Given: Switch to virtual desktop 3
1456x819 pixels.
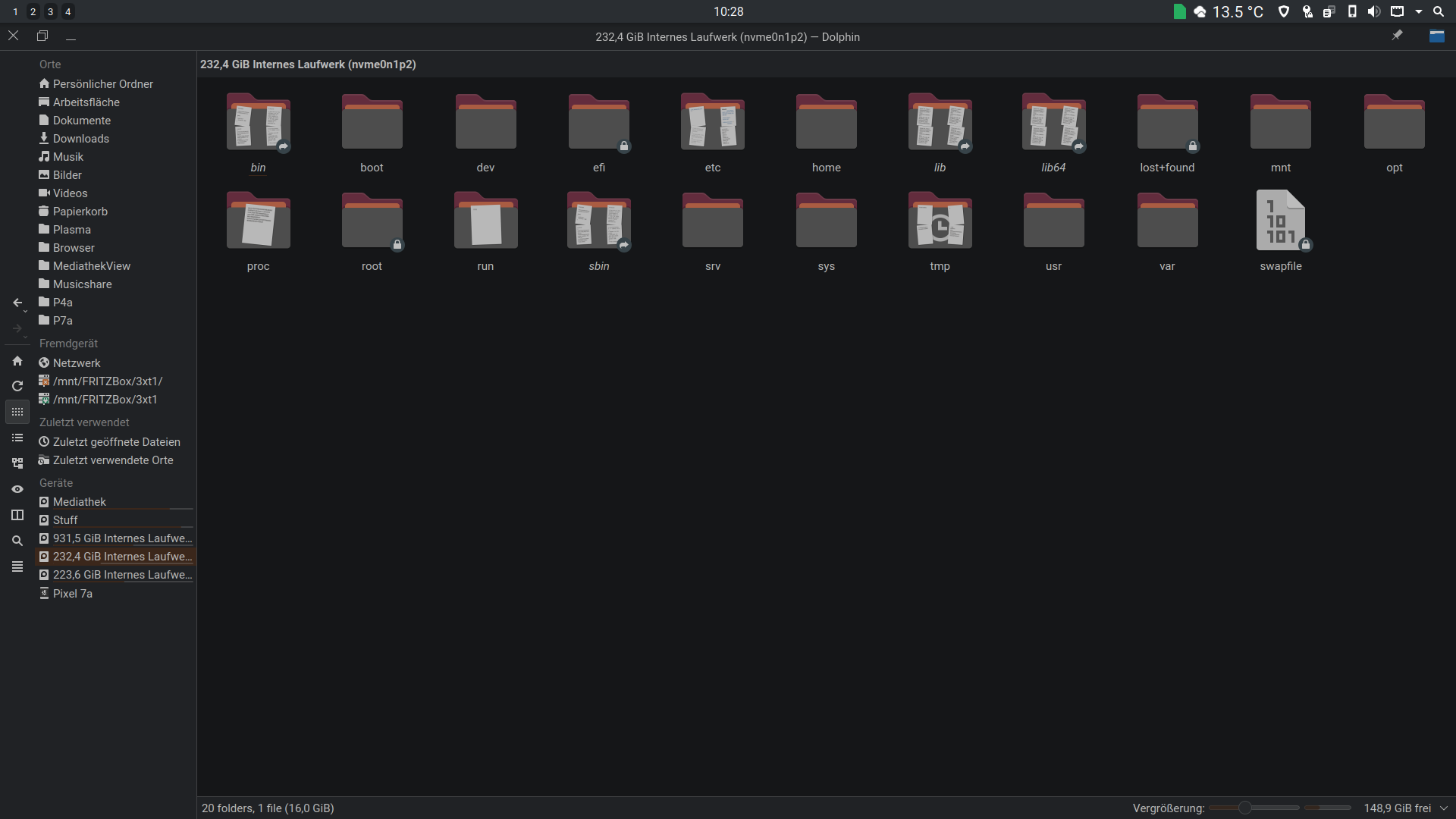Looking at the screenshot, I should [50, 11].
